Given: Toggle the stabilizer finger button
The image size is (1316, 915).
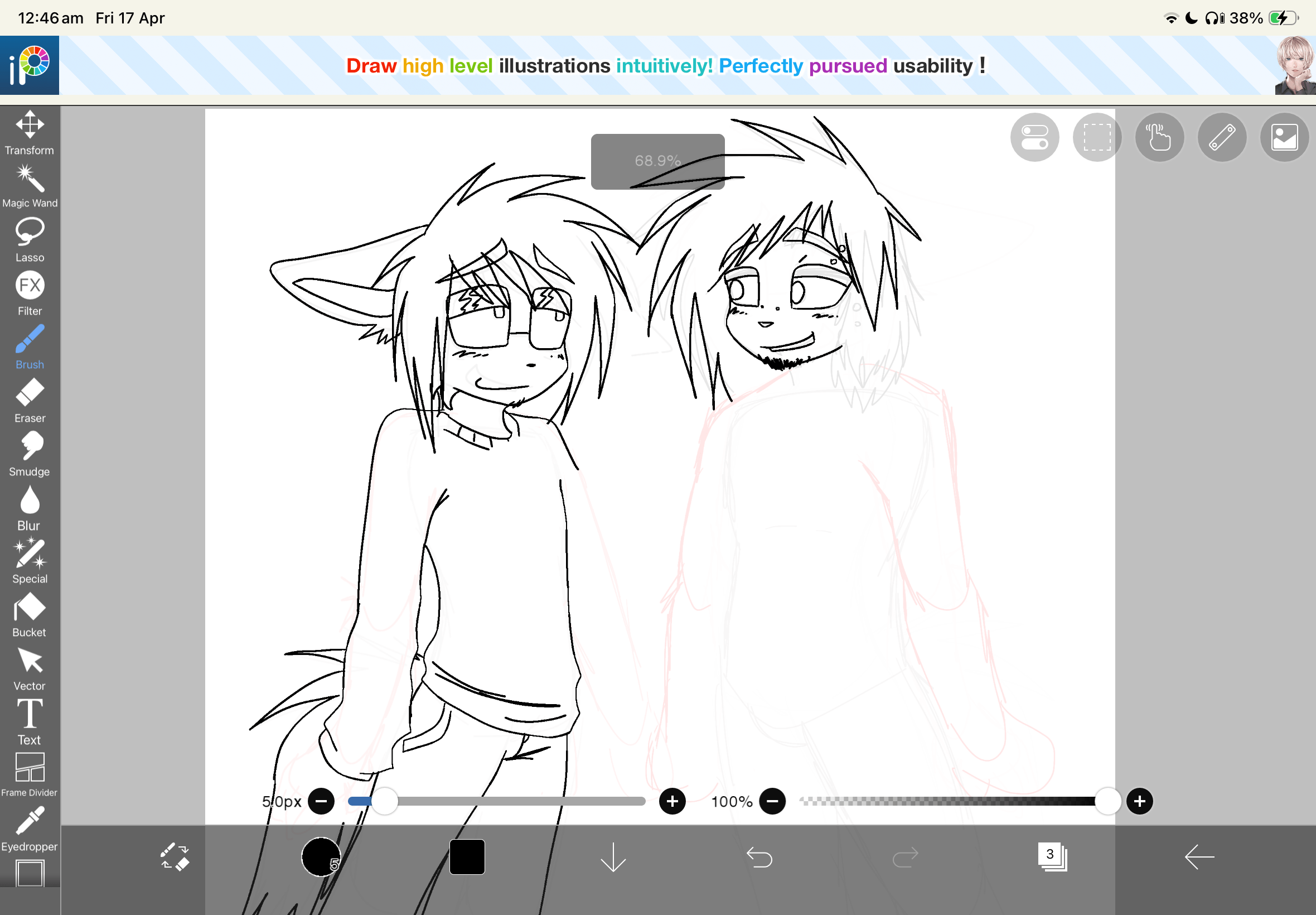Looking at the screenshot, I should point(1159,138).
